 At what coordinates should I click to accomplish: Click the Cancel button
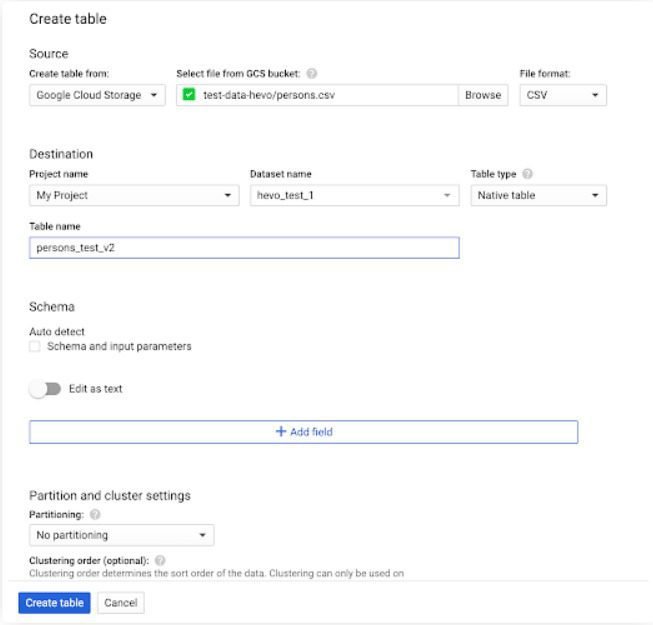pyautogui.click(x=121, y=603)
